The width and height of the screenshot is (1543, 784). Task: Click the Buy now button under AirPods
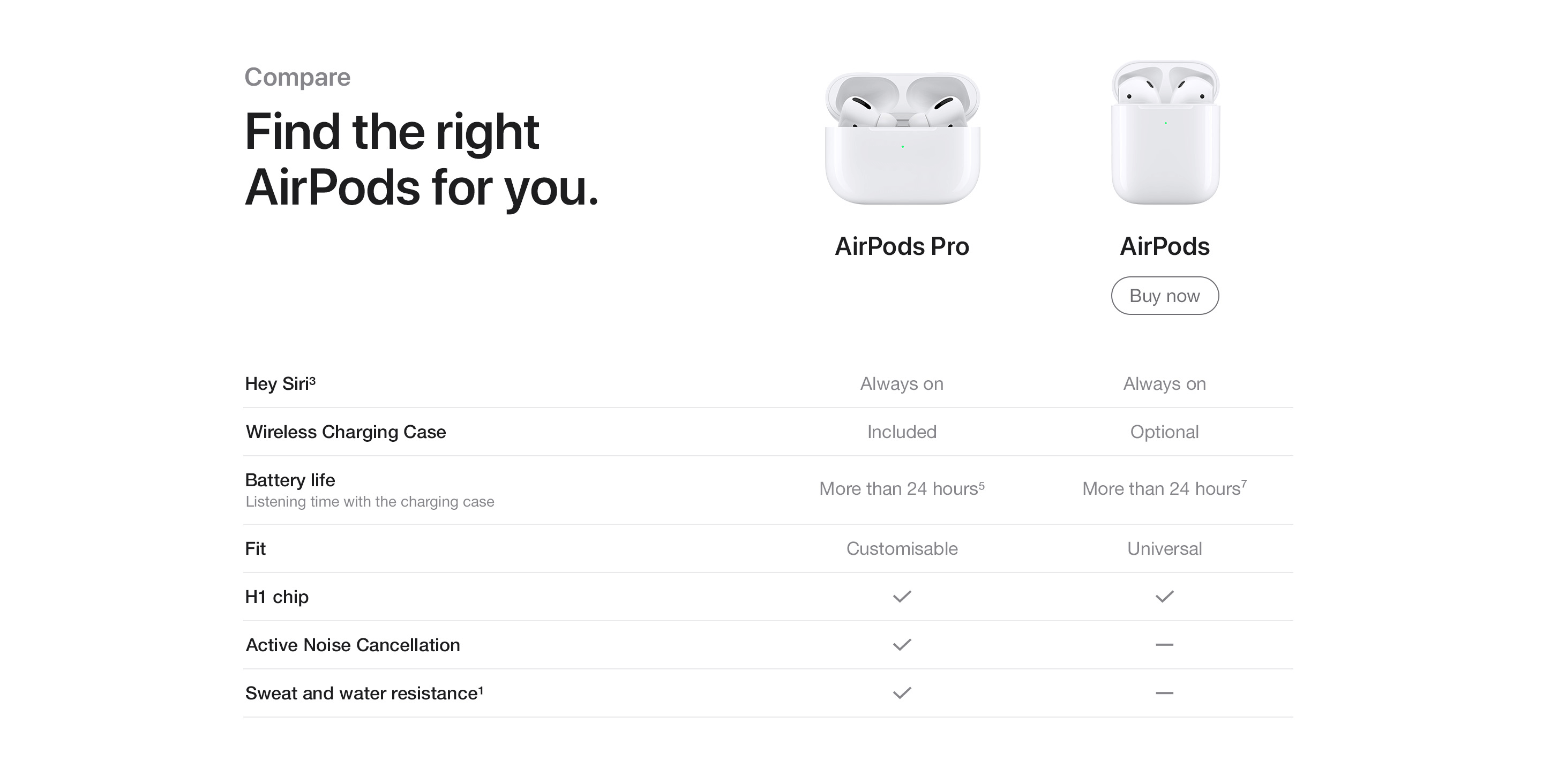1164,295
